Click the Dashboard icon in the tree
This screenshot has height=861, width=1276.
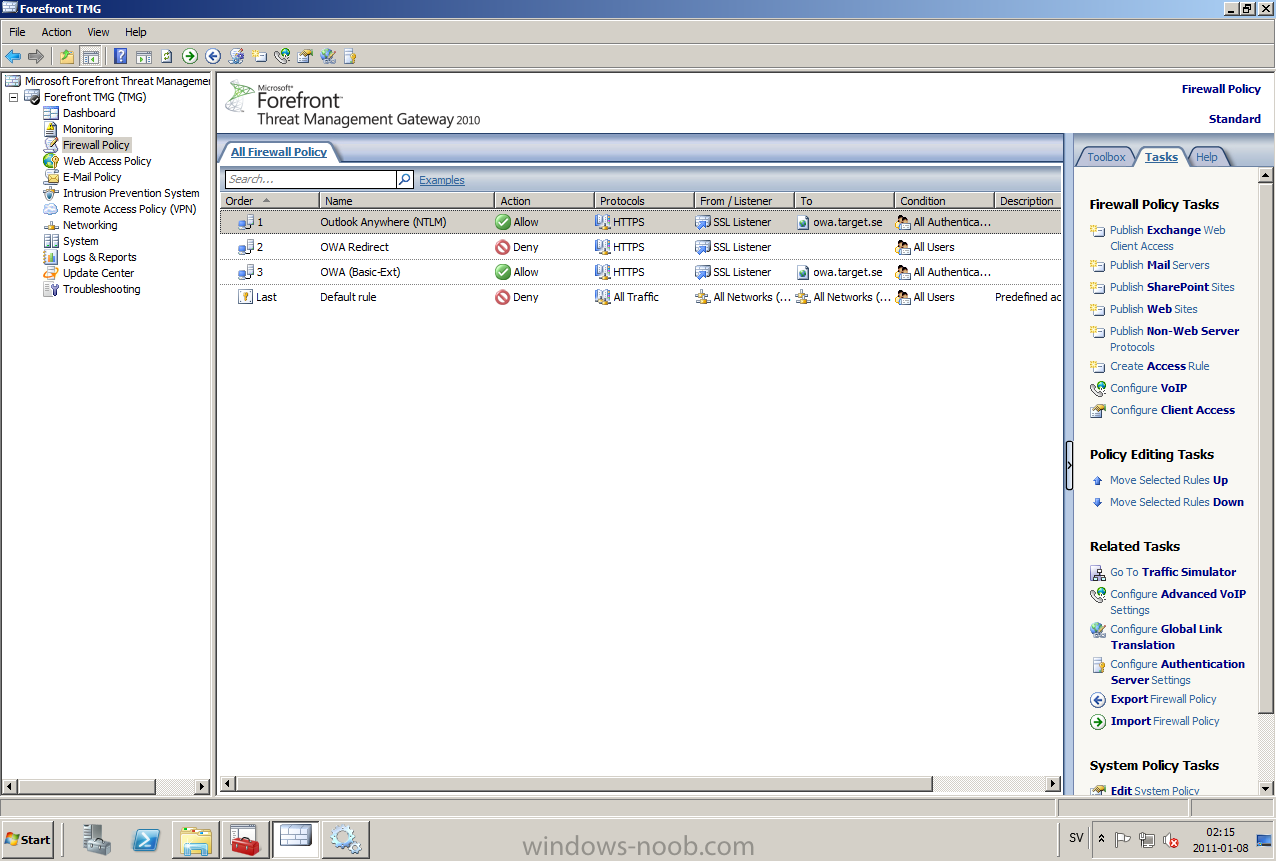(51, 113)
